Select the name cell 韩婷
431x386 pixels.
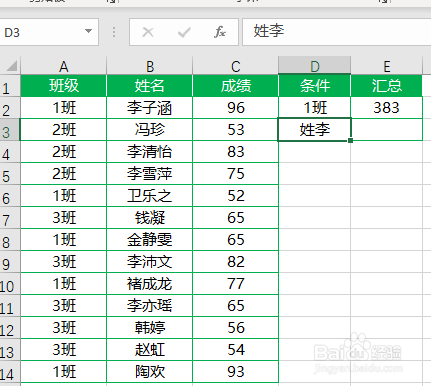click(149, 328)
